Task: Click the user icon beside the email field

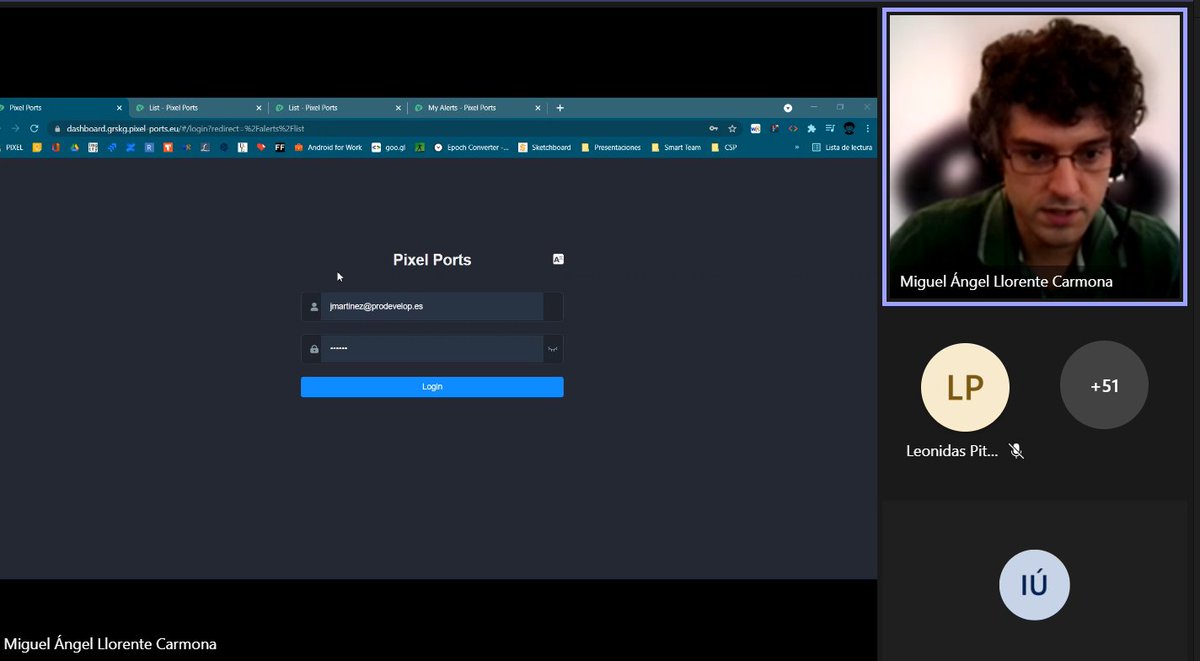Action: pos(314,307)
